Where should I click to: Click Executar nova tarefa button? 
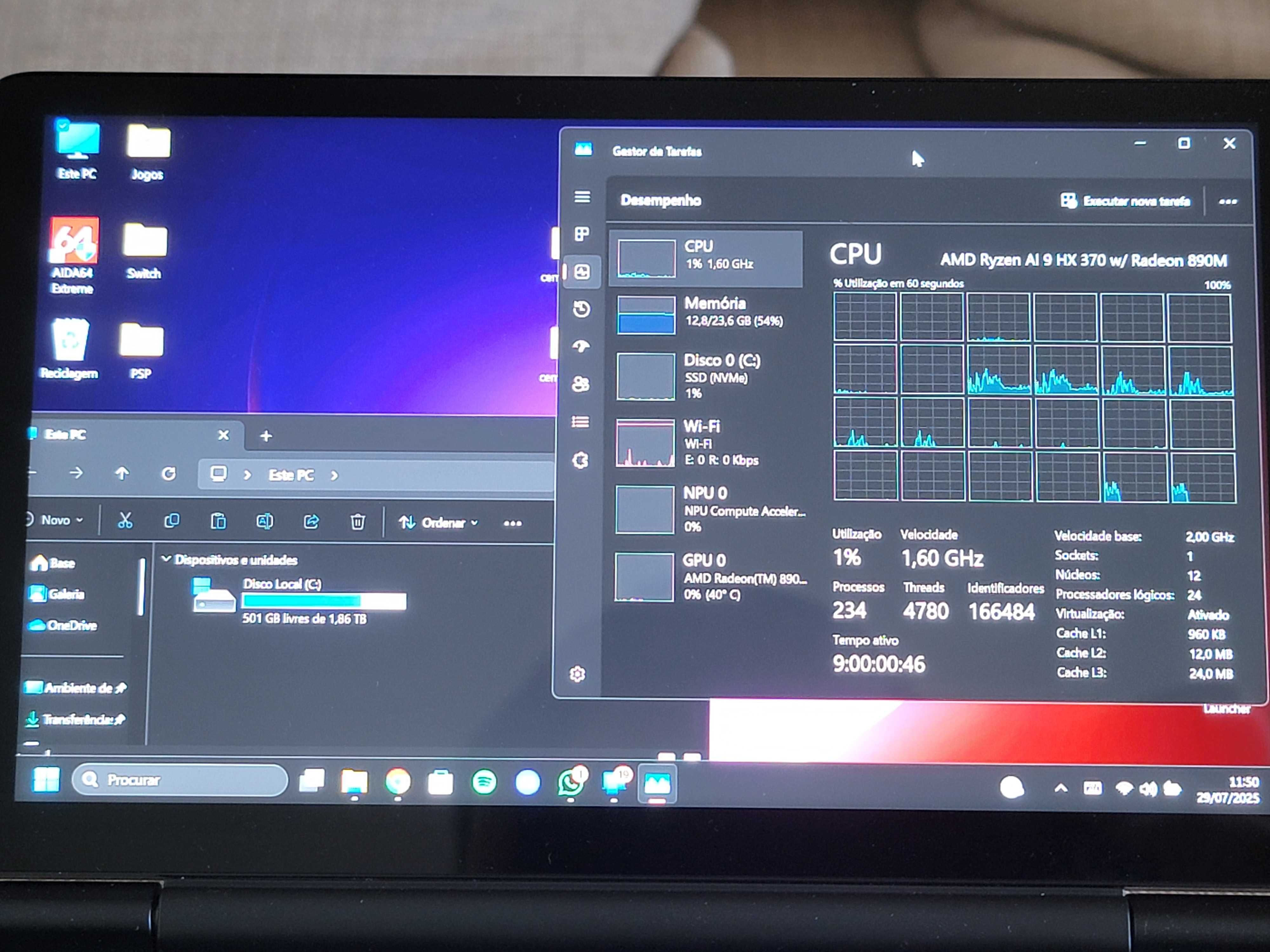[1125, 201]
